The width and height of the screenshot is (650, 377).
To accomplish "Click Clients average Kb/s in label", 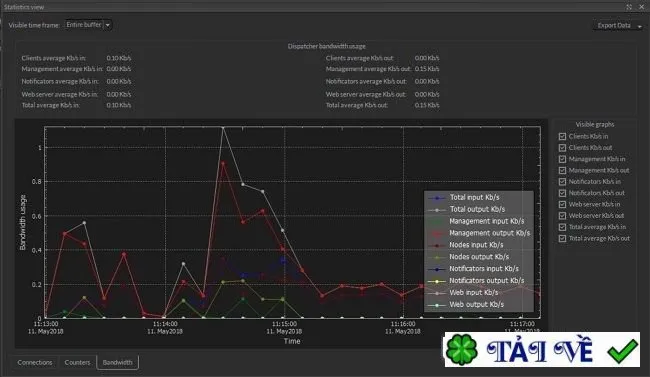I will click(x=54, y=58).
